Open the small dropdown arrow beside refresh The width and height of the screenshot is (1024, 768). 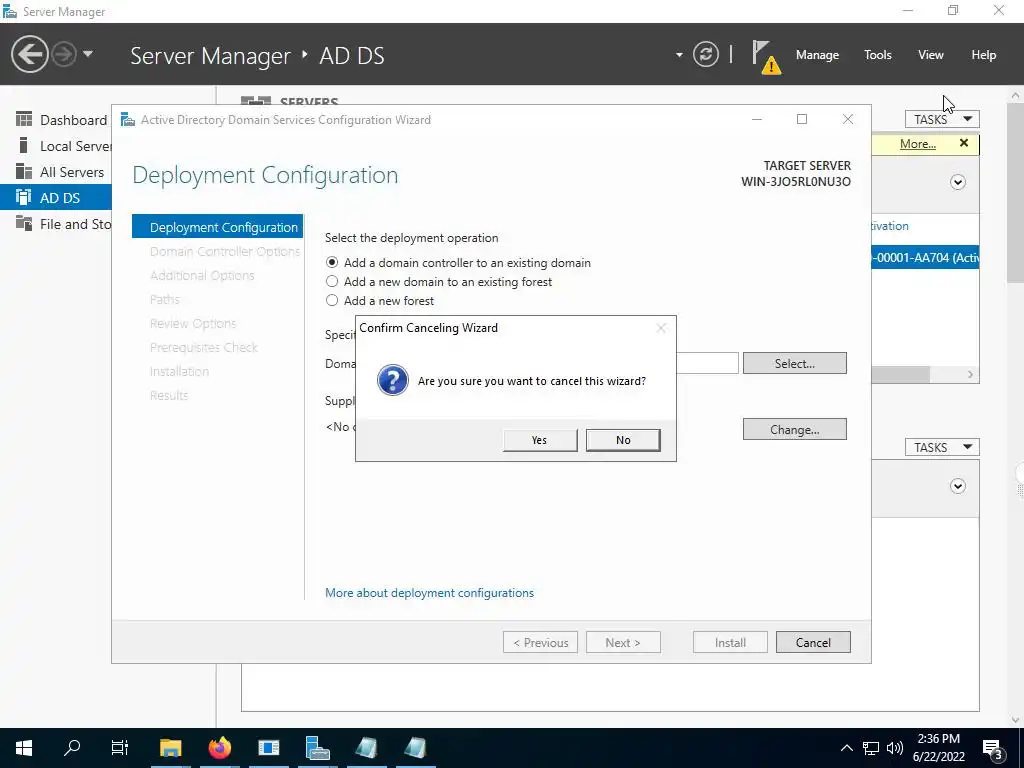pos(679,55)
